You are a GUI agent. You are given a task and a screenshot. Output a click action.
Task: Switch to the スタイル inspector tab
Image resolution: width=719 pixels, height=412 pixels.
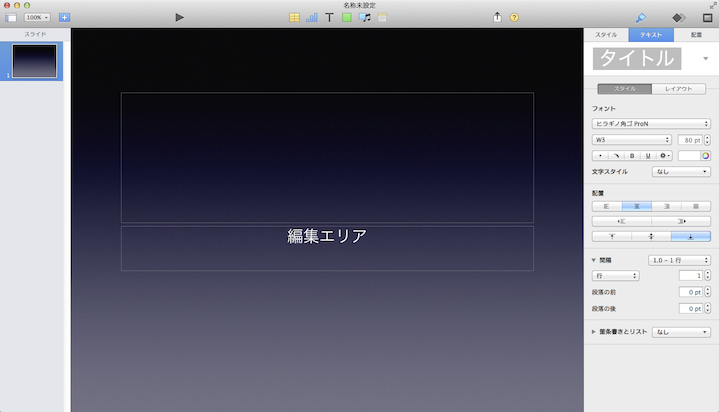pyautogui.click(x=606, y=35)
